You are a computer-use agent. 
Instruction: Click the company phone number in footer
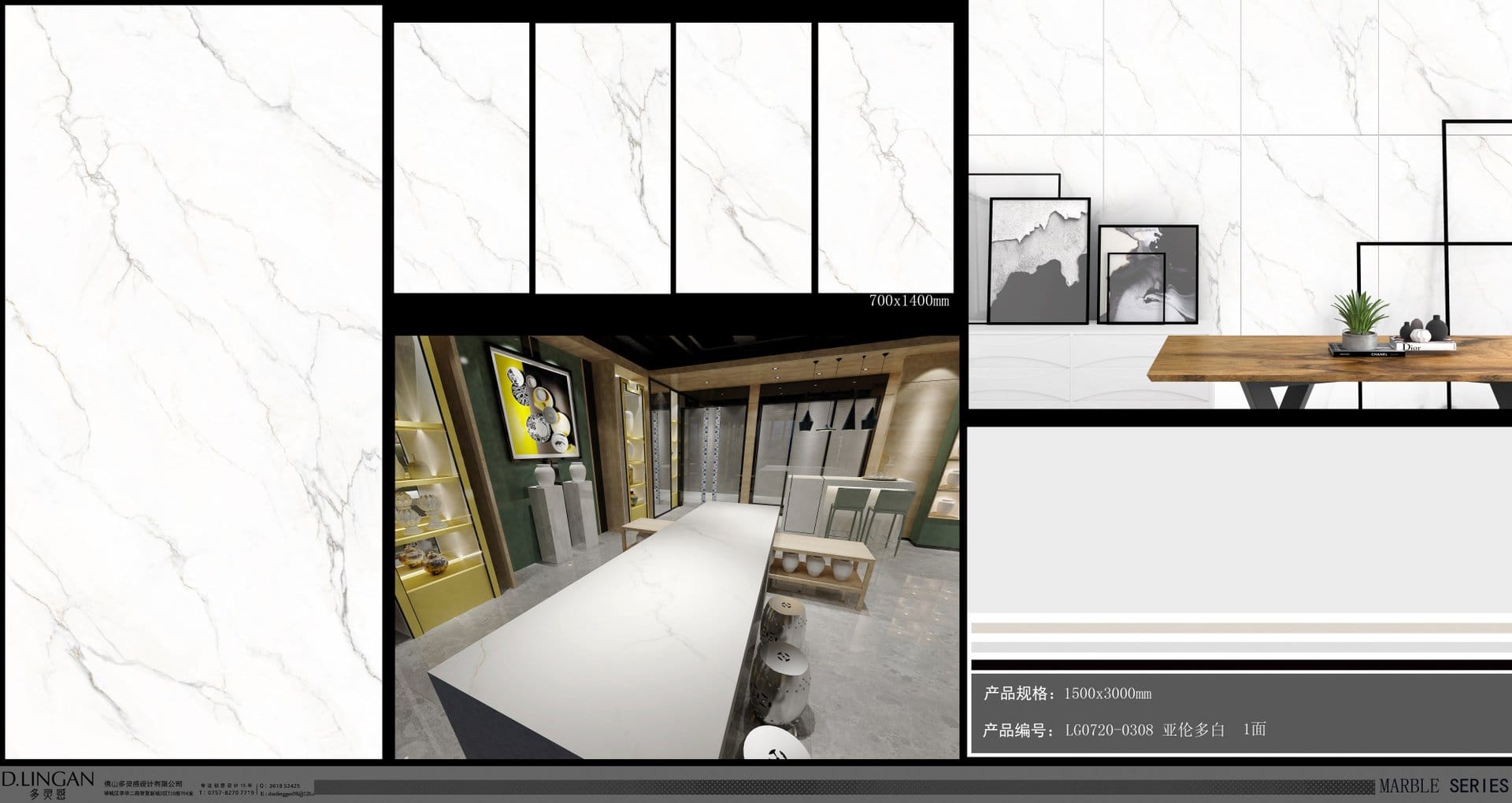pyautogui.click(x=228, y=793)
